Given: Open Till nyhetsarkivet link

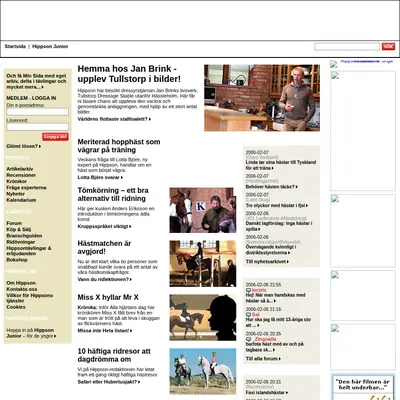Looking at the screenshot, I should tap(267, 262).
